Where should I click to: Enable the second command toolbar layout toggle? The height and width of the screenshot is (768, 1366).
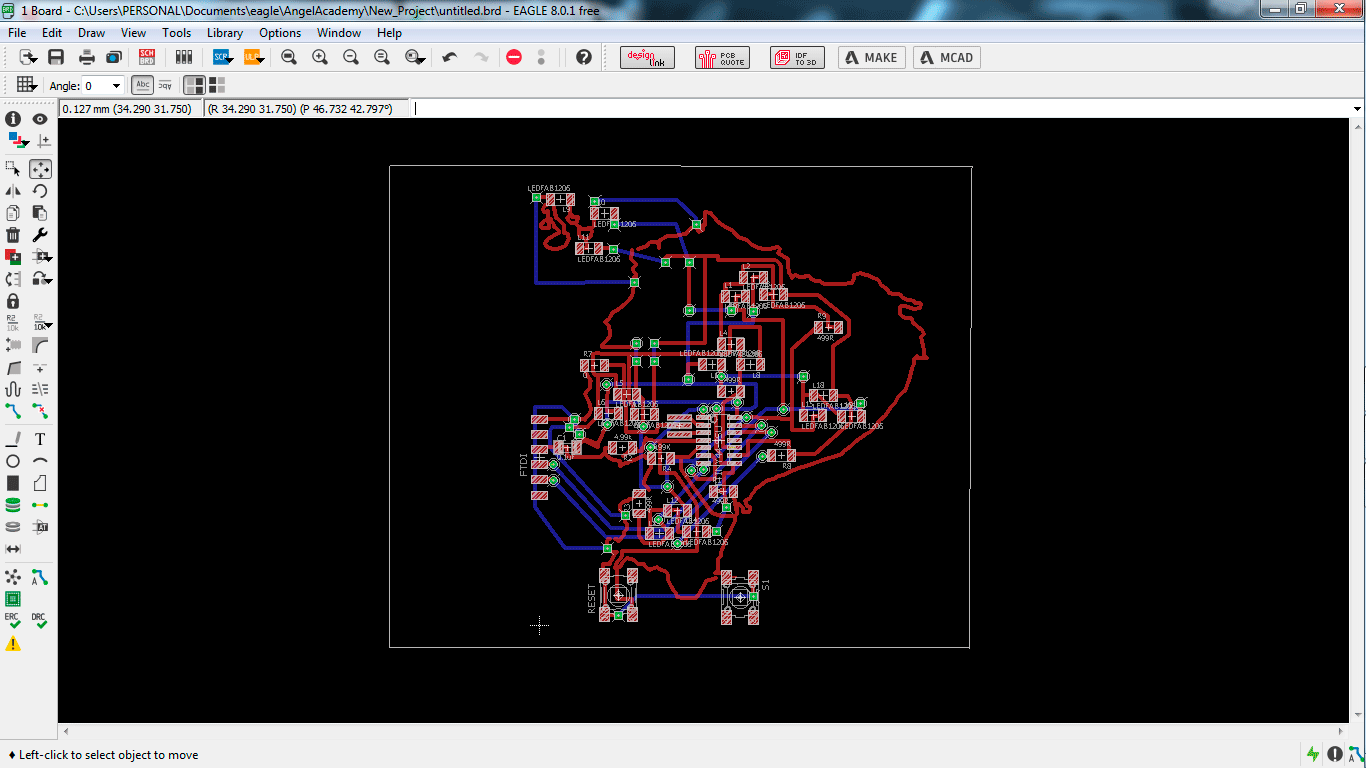coord(217,85)
